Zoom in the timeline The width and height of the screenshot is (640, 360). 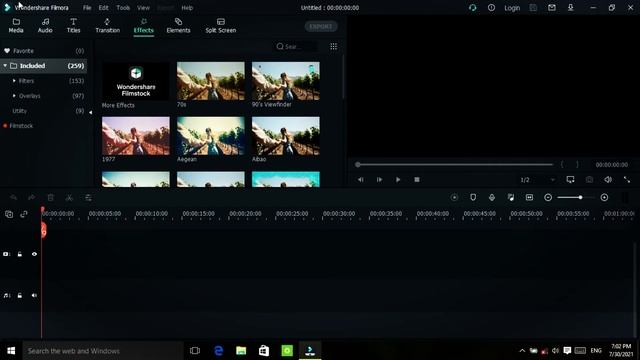click(x=604, y=198)
